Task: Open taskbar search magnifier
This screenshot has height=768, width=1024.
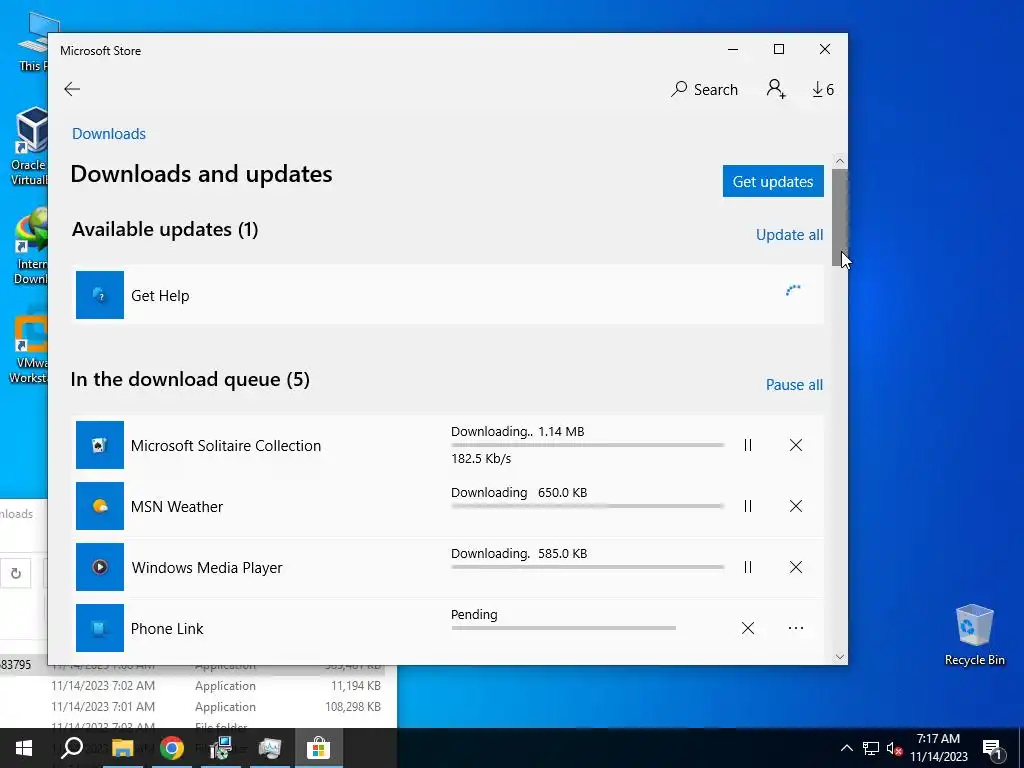Action: pyautogui.click(x=72, y=748)
